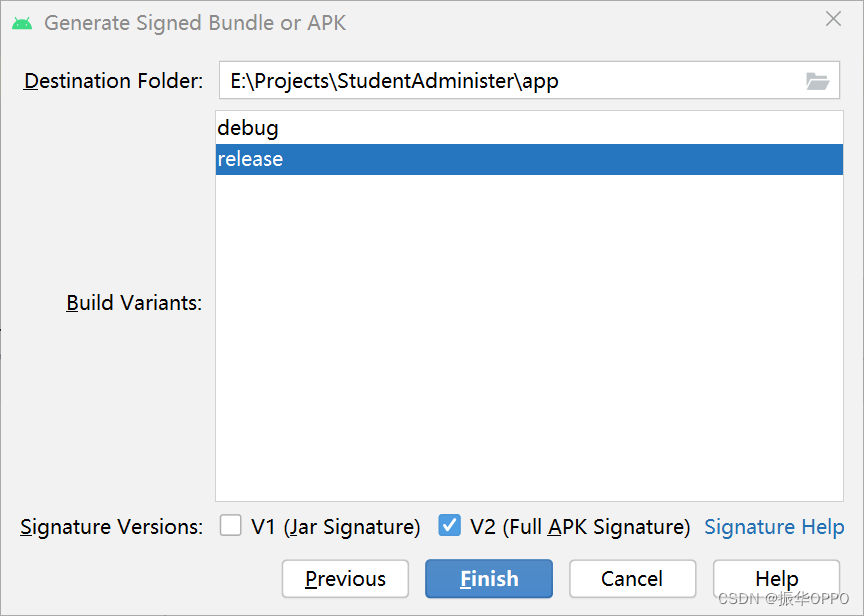This screenshot has width=864, height=616.
Task: Select the debug build variant
Action: coord(248,128)
